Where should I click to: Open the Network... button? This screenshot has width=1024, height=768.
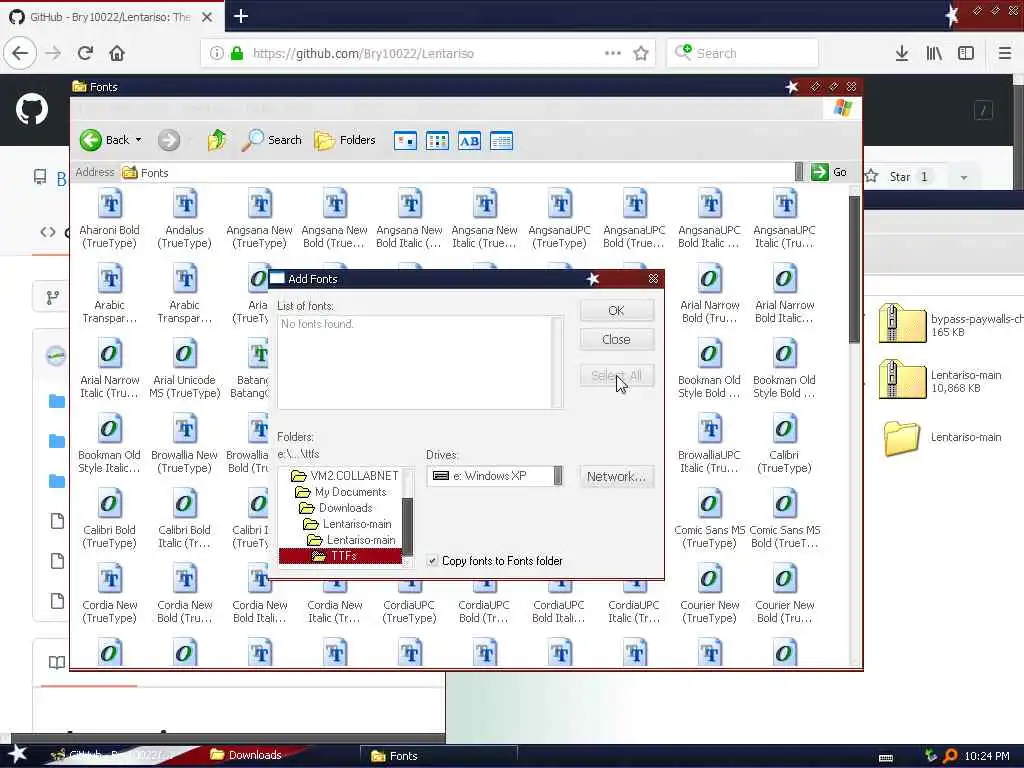click(616, 477)
